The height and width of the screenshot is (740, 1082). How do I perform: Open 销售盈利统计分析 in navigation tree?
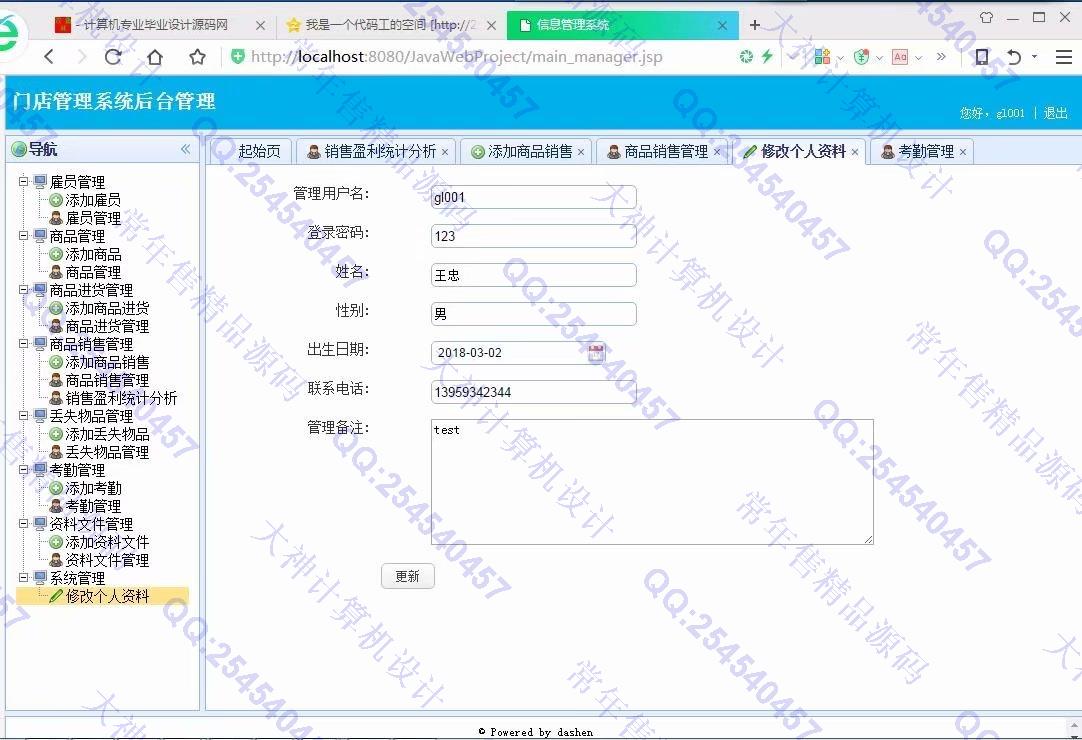(121, 398)
